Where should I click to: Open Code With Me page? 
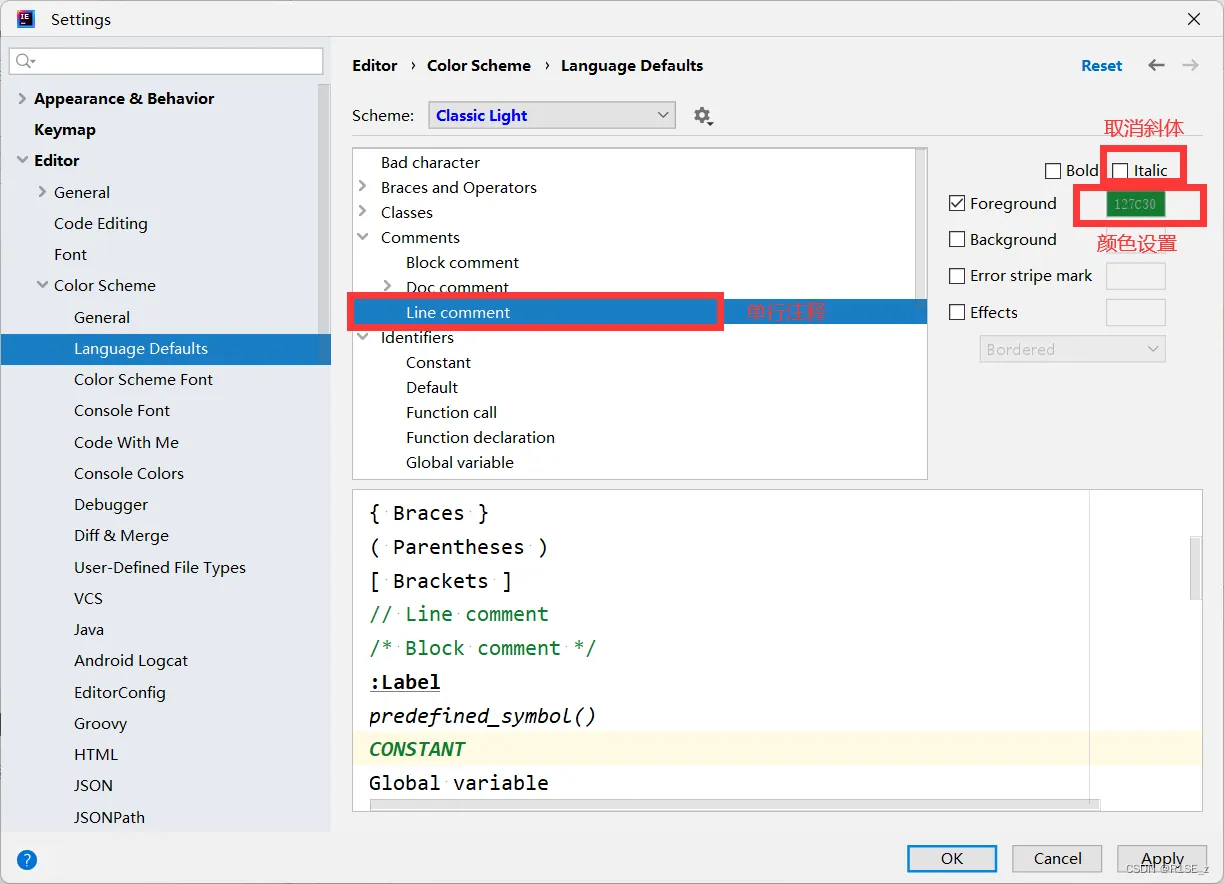tap(126, 443)
